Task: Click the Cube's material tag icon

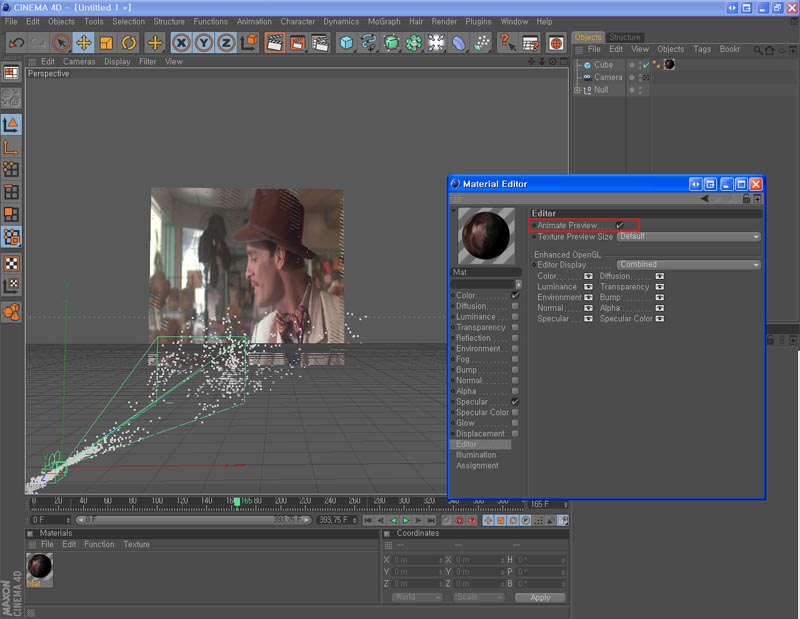Action: [x=669, y=64]
